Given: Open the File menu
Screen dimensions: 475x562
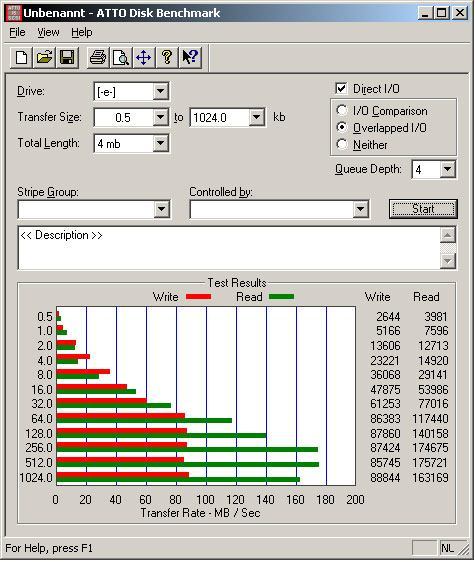Looking at the screenshot, I should [17, 32].
